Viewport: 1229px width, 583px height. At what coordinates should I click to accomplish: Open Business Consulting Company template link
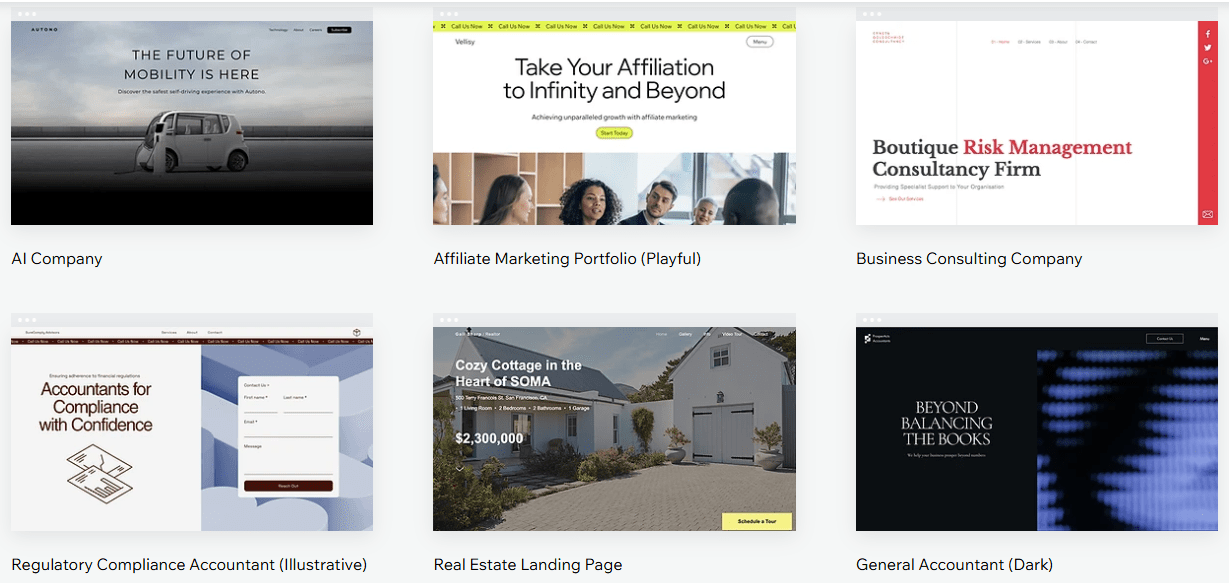tap(969, 258)
